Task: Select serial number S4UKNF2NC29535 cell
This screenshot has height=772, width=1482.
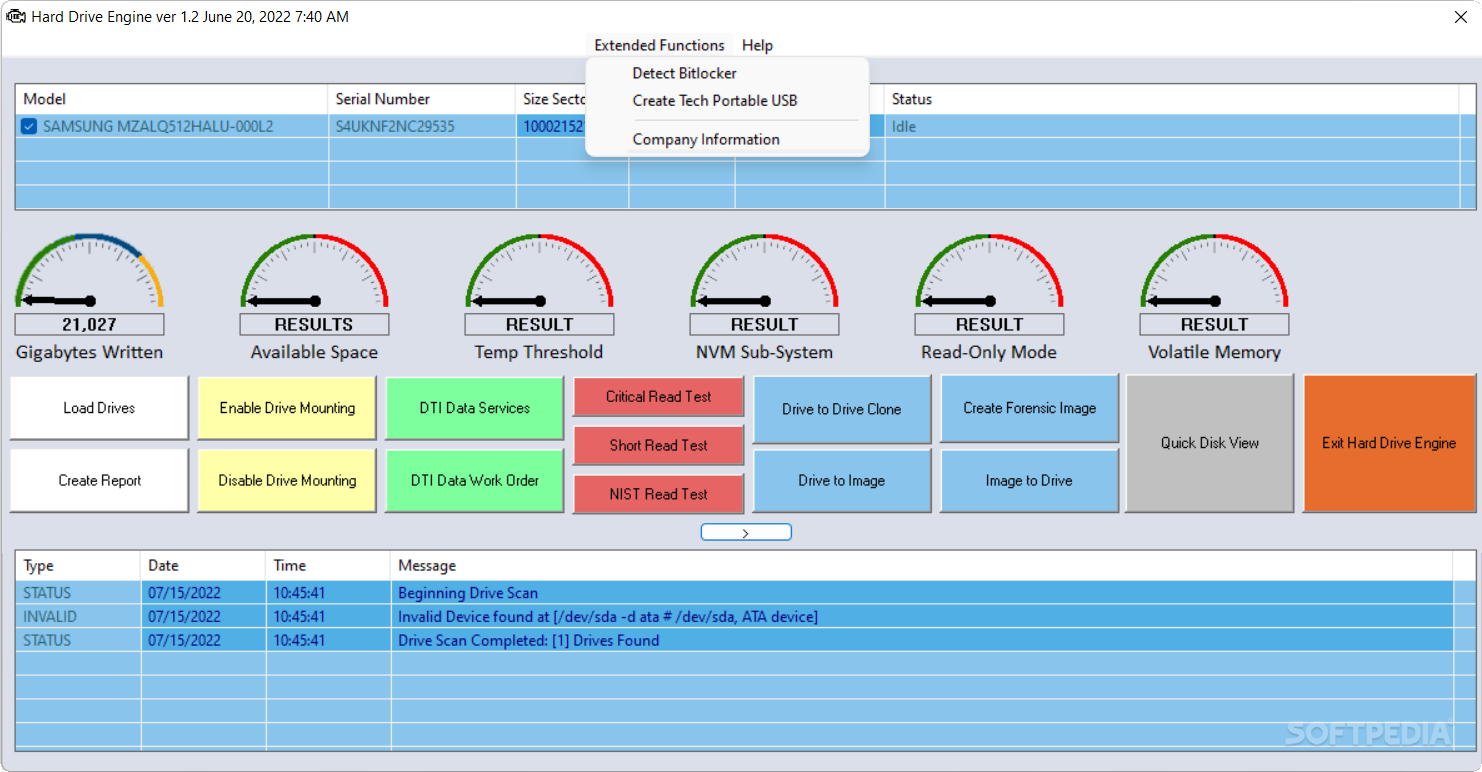Action: pos(421,127)
